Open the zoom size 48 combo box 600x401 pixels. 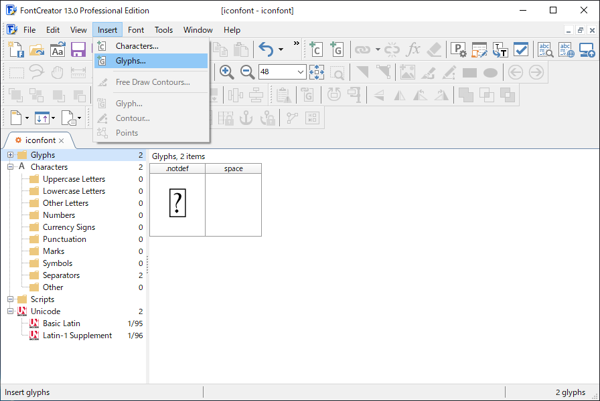(282, 72)
